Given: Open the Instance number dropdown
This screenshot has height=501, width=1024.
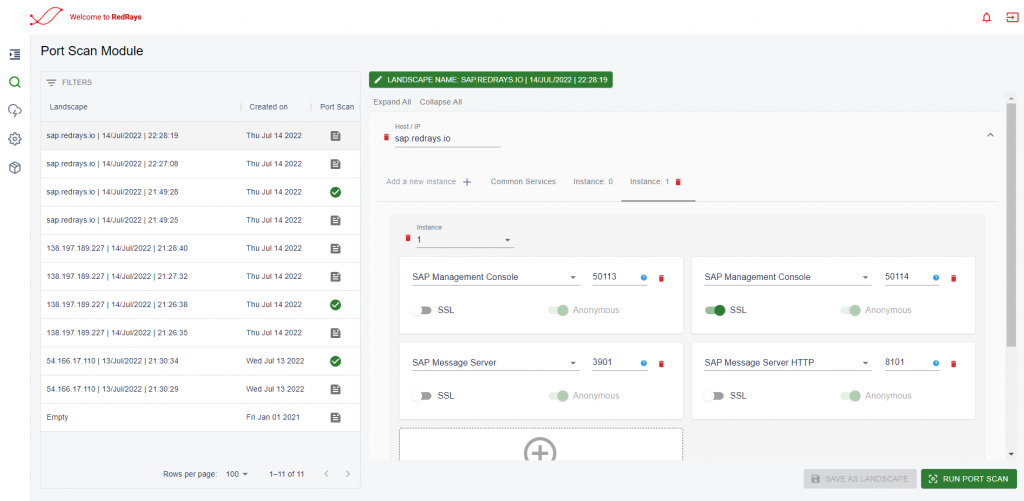Looking at the screenshot, I should [465, 240].
